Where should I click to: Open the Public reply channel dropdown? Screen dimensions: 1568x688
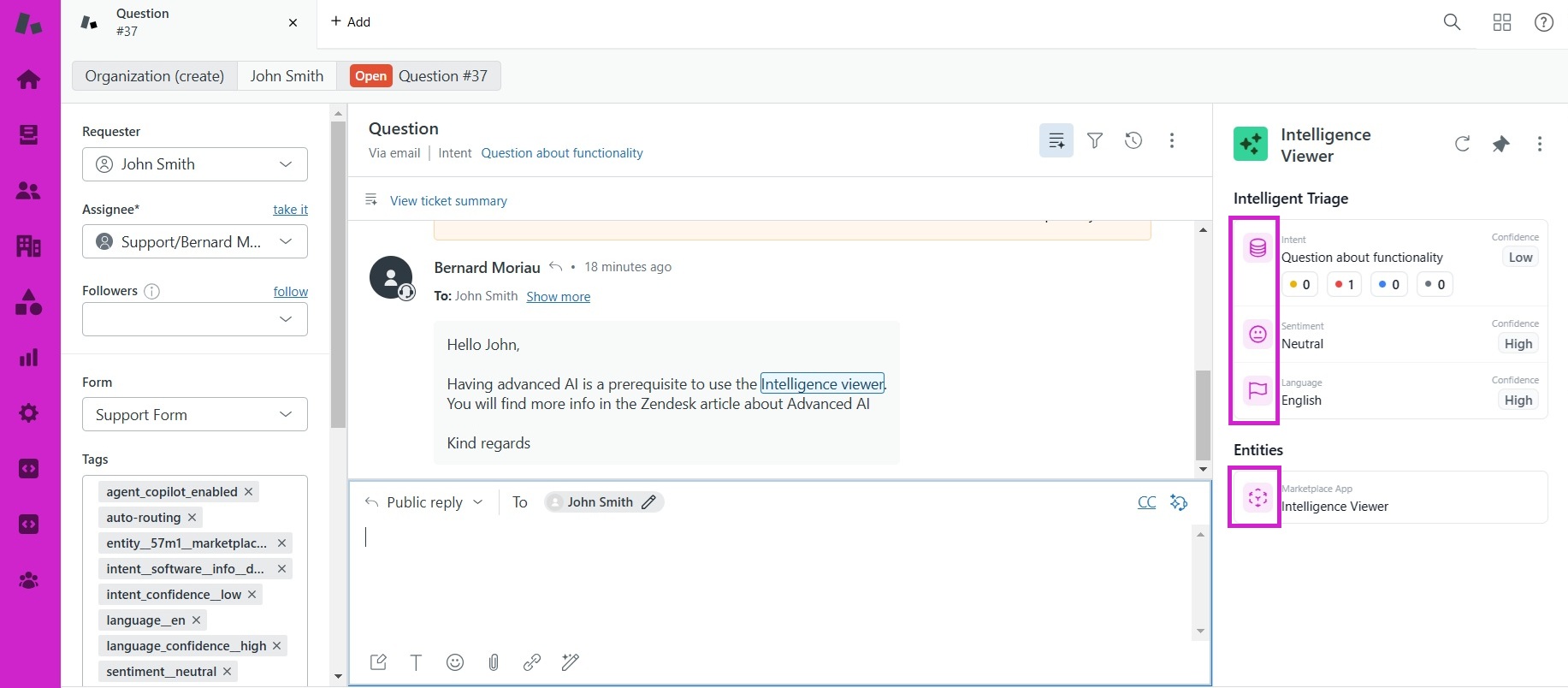pyautogui.click(x=424, y=502)
